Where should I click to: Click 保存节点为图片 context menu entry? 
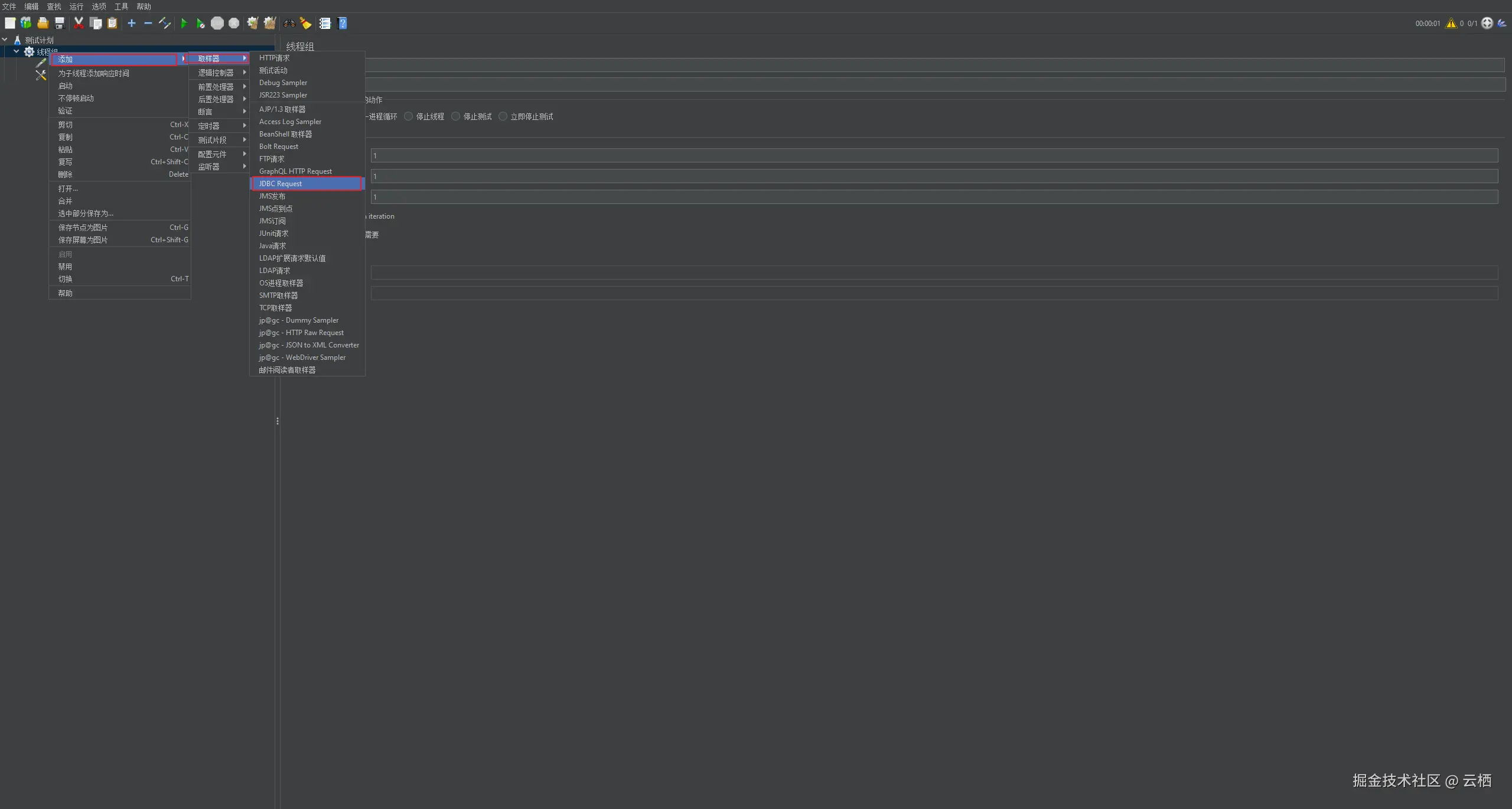pos(83,228)
